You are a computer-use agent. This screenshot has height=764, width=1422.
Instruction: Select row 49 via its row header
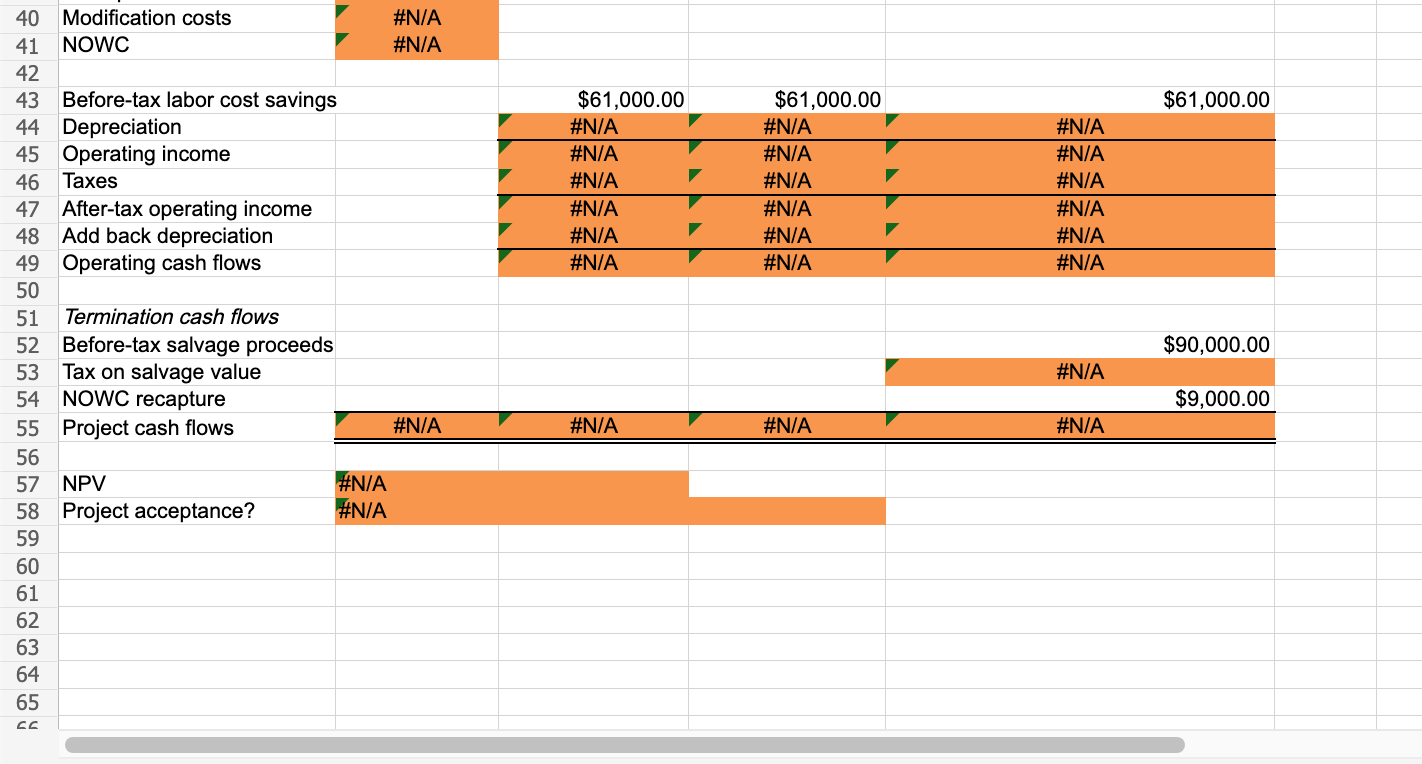tap(28, 263)
